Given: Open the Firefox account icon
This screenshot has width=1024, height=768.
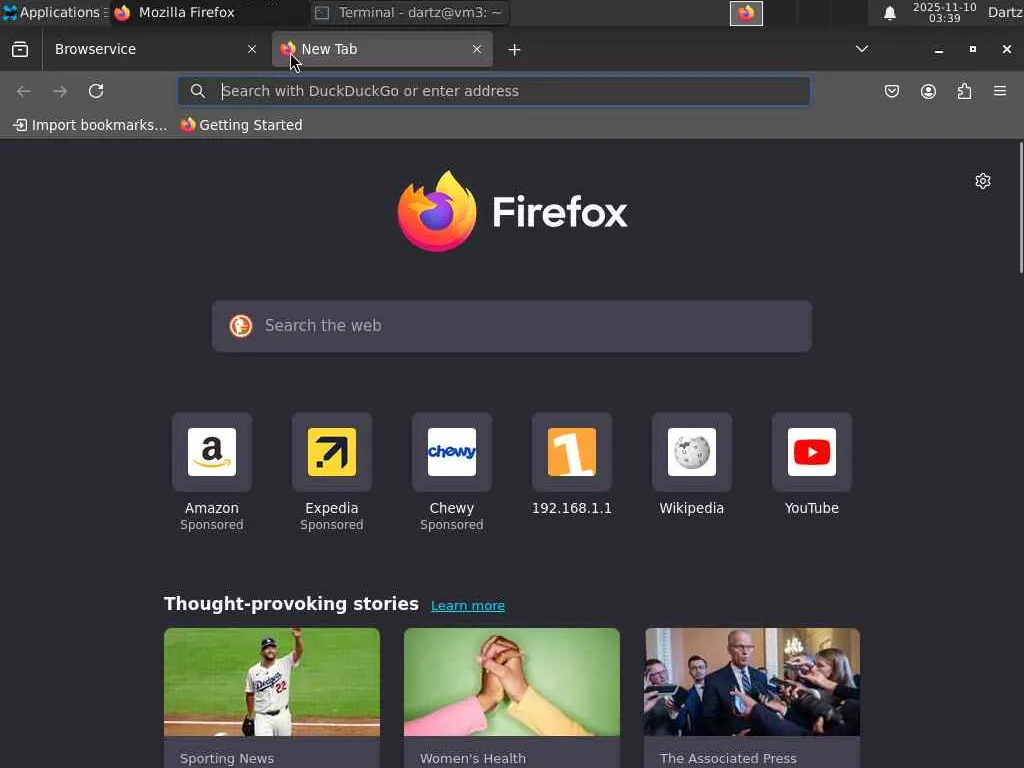Looking at the screenshot, I should point(928,91).
